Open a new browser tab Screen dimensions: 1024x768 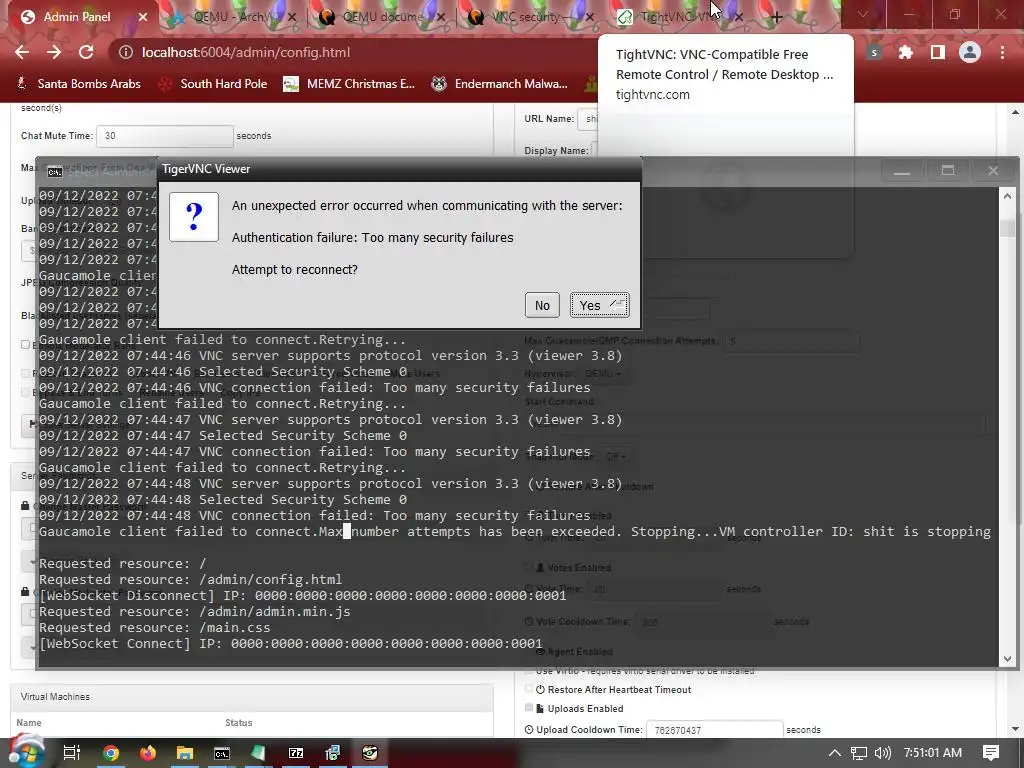click(776, 18)
